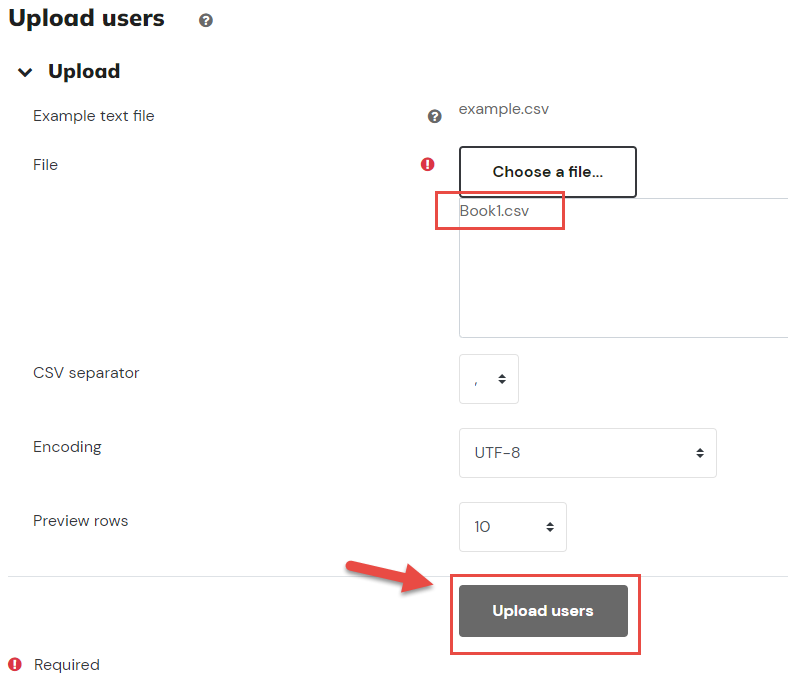Click the Preview rows arrows icon
This screenshot has height=688, width=788.
pyautogui.click(x=550, y=527)
